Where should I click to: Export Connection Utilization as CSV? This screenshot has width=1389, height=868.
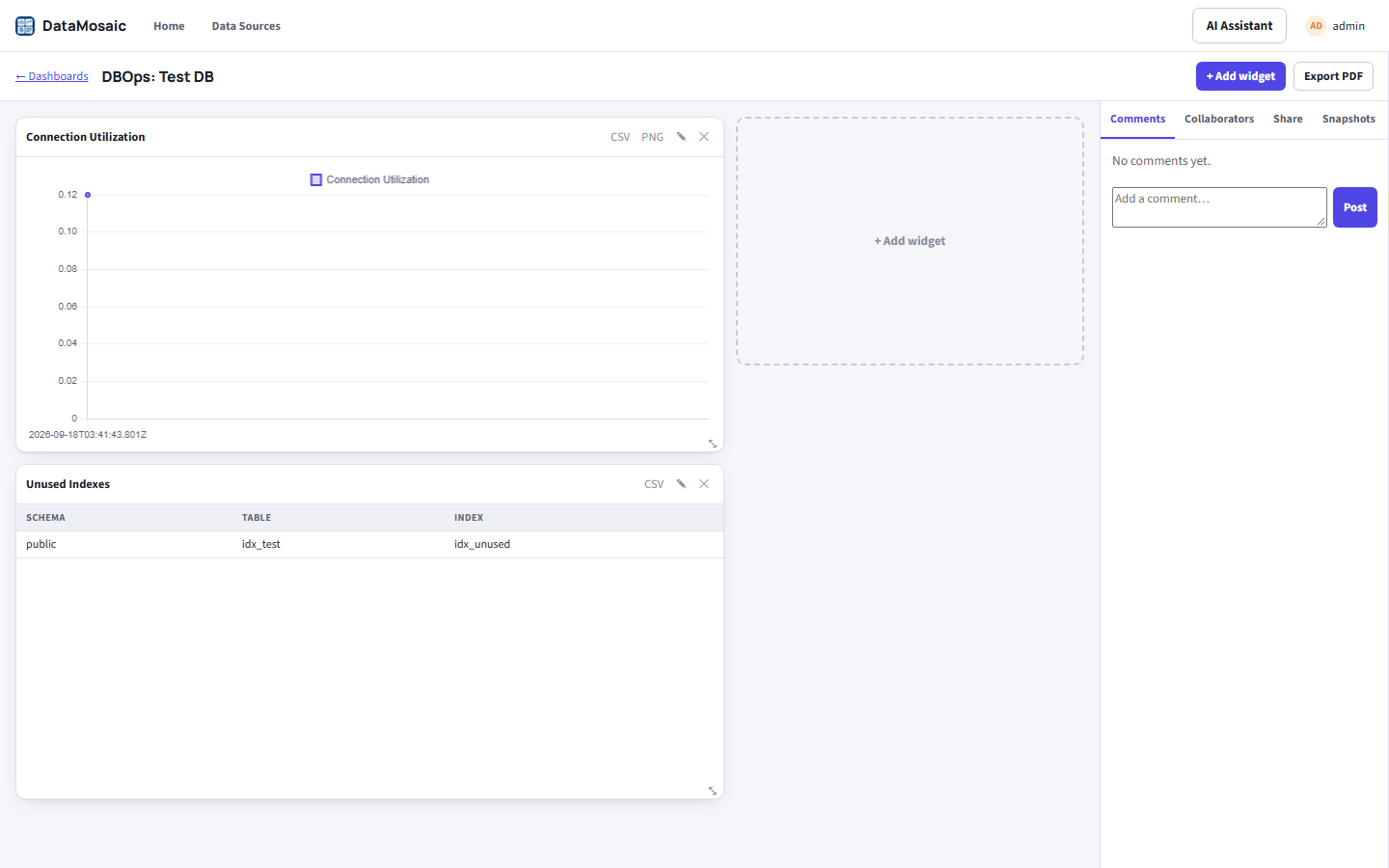[x=620, y=137]
